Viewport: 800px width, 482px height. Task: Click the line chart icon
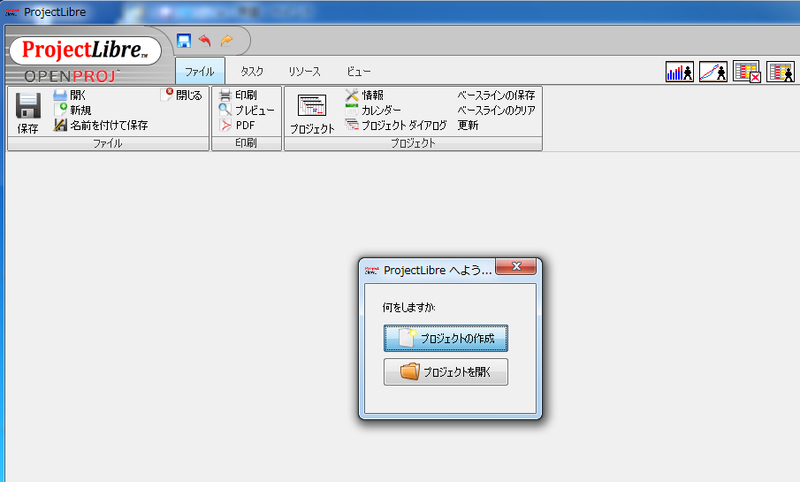[713, 72]
